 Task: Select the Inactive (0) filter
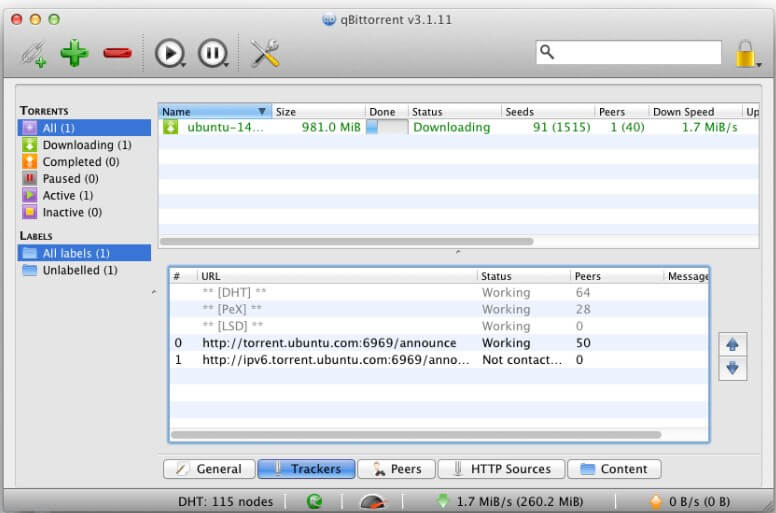click(84, 212)
